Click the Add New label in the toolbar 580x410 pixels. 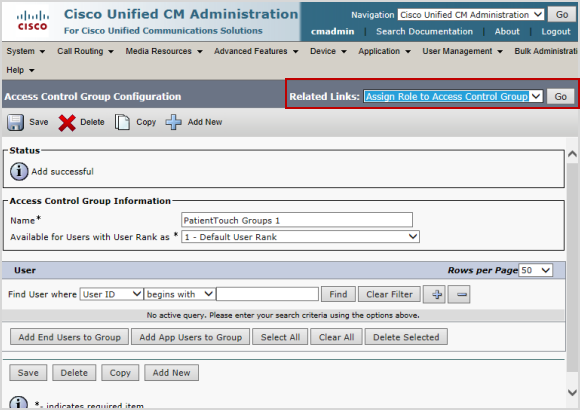click(x=205, y=122)
